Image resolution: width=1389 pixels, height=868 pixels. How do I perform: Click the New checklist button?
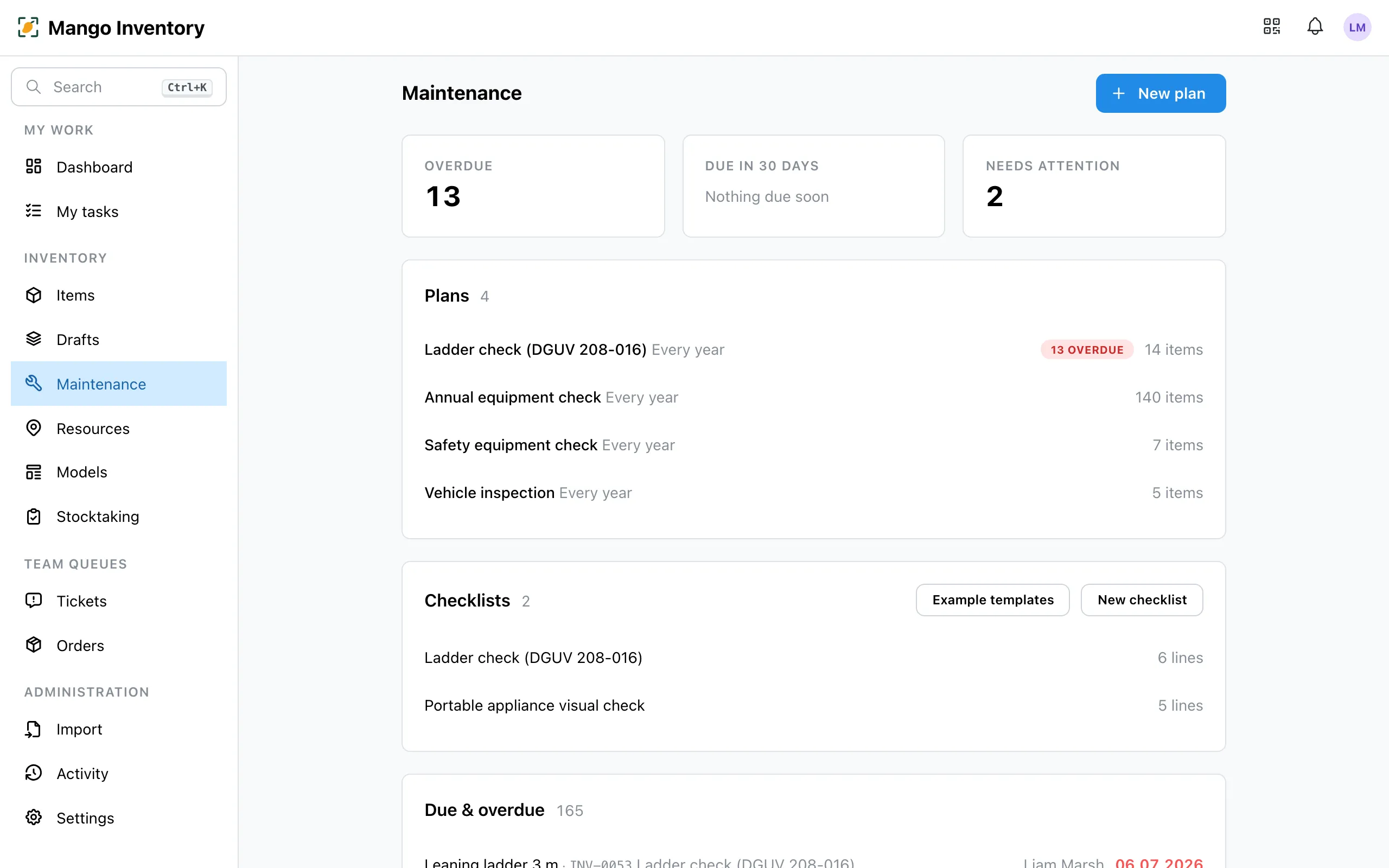click(x=1142, y=600)
